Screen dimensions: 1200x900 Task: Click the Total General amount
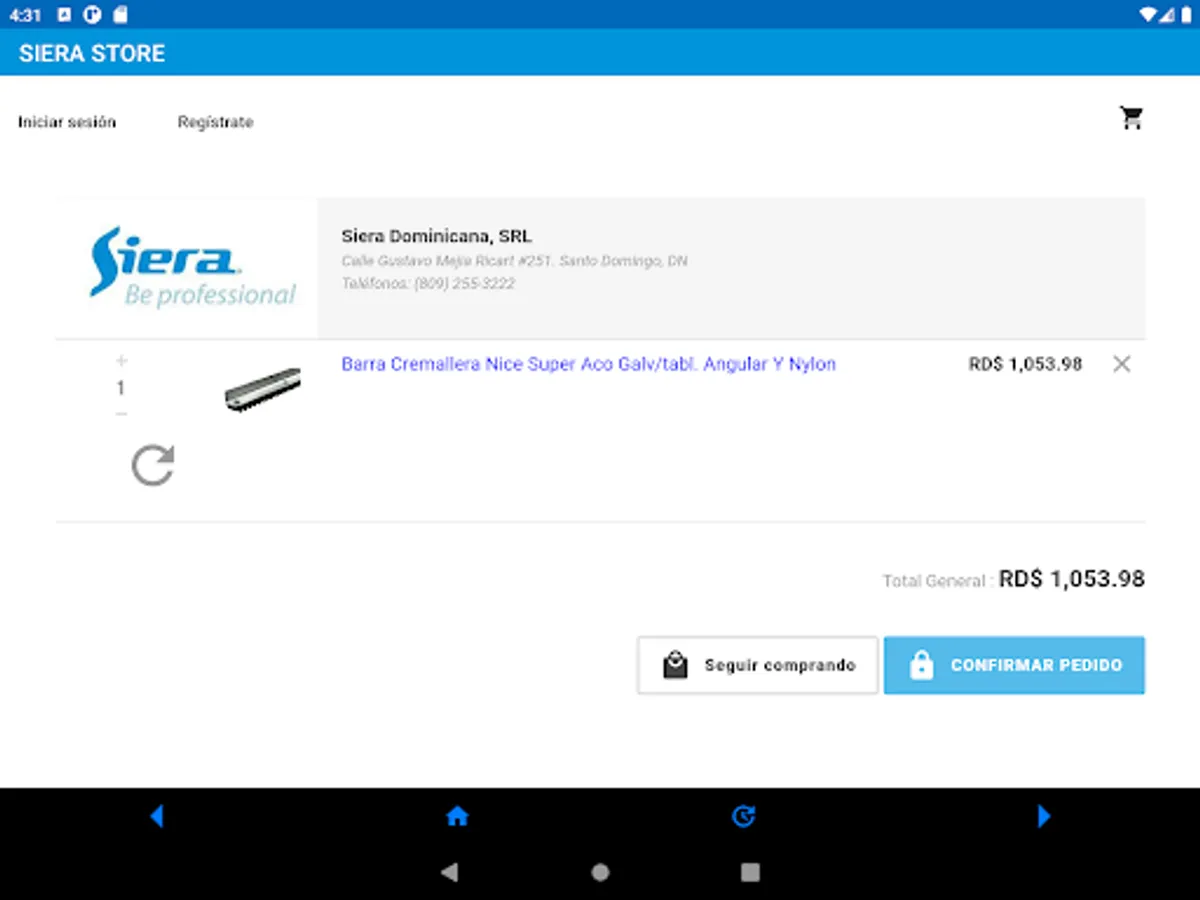[1072, 578]
